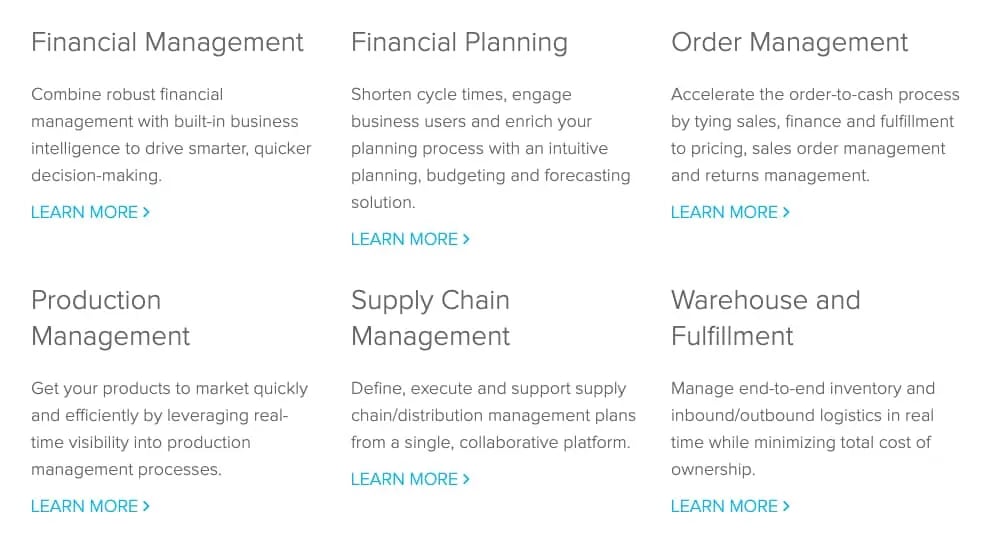
Task: Follow Learn More link for Warehouse and Fulfillment
Action: click(x=724, y=506)
